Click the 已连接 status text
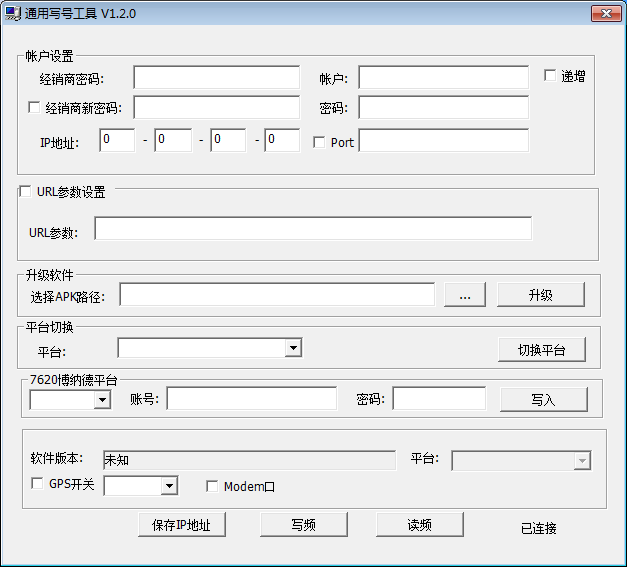 click(x=539, y=528)
